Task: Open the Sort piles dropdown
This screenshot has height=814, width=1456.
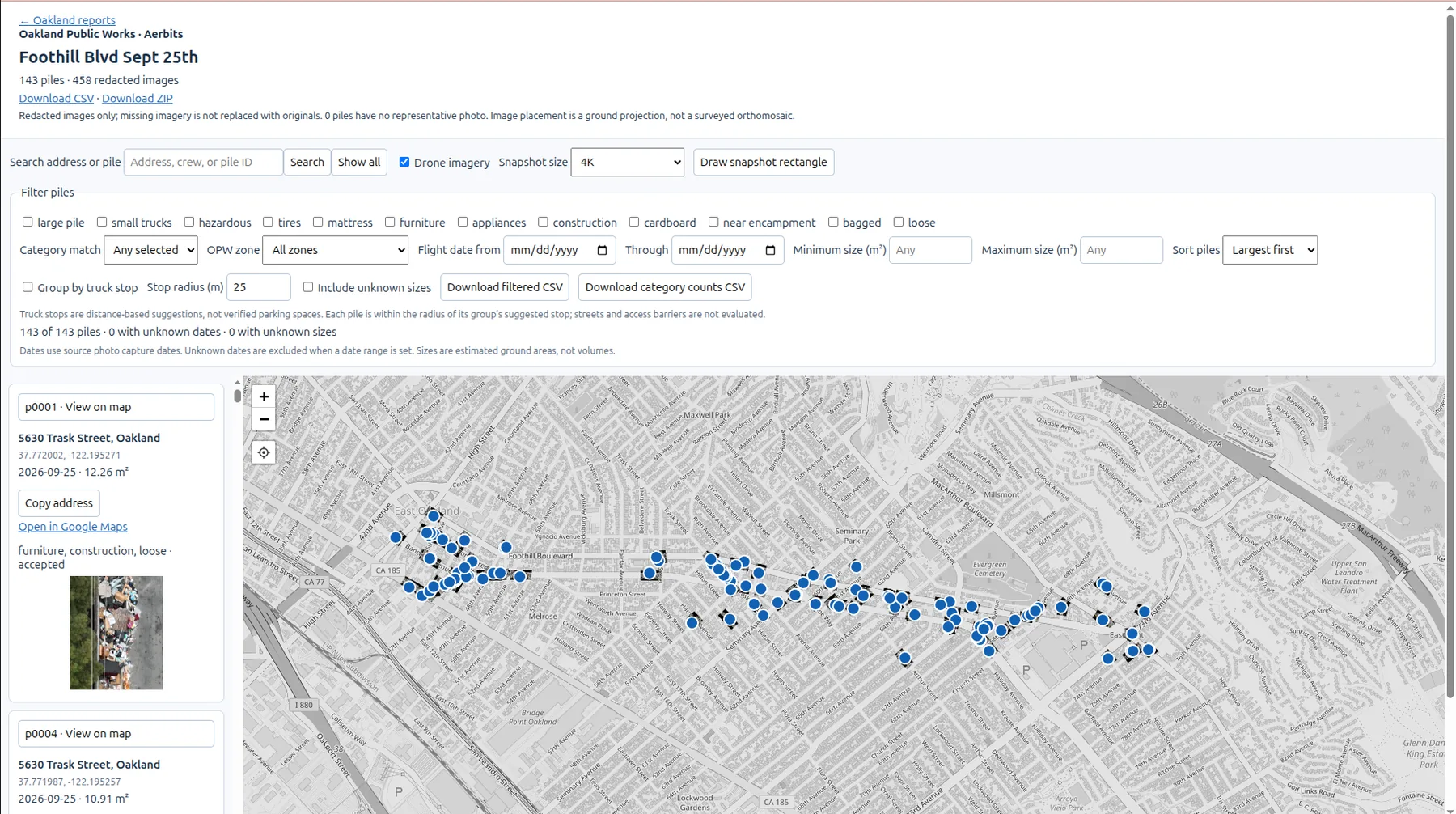Action: coord(1270,250)
